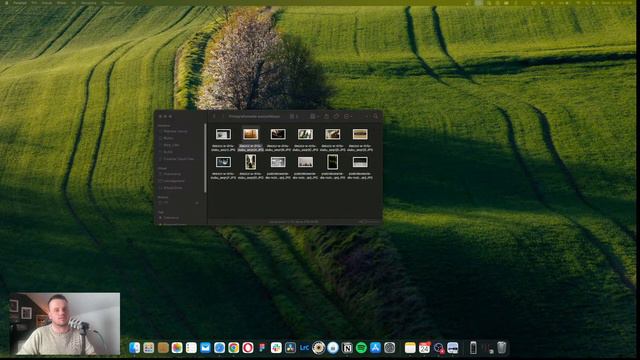Viewport: 640px width, 360px height.
Task: Open the view mode switcher in Finder
Action: coord(293,116)
